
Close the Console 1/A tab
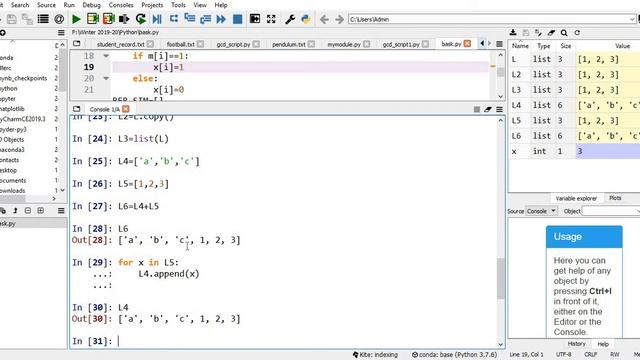coord(126,109)
